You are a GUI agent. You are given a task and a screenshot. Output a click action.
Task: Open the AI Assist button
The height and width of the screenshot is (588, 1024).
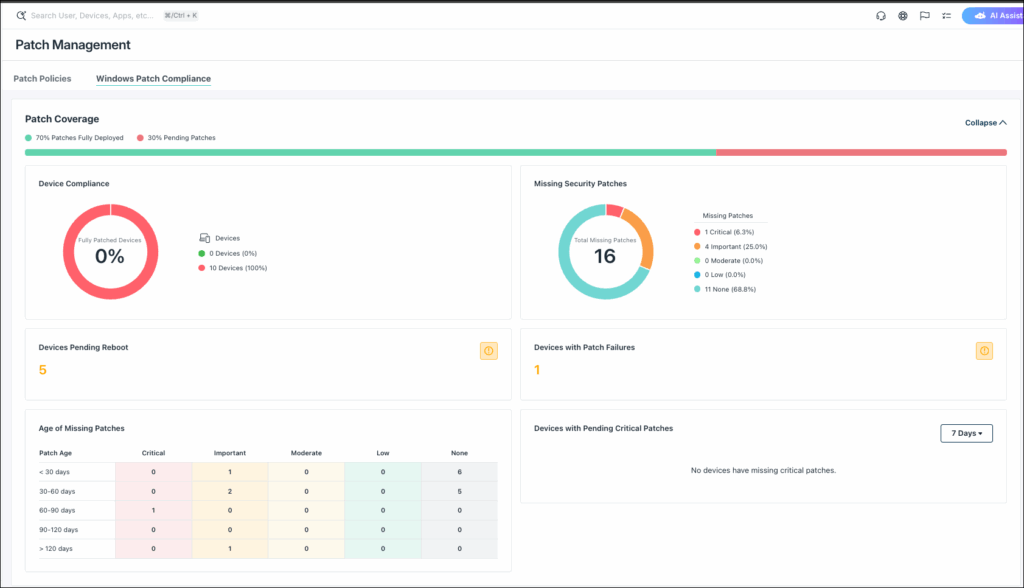pyautogui.click(x=992, y=16)
